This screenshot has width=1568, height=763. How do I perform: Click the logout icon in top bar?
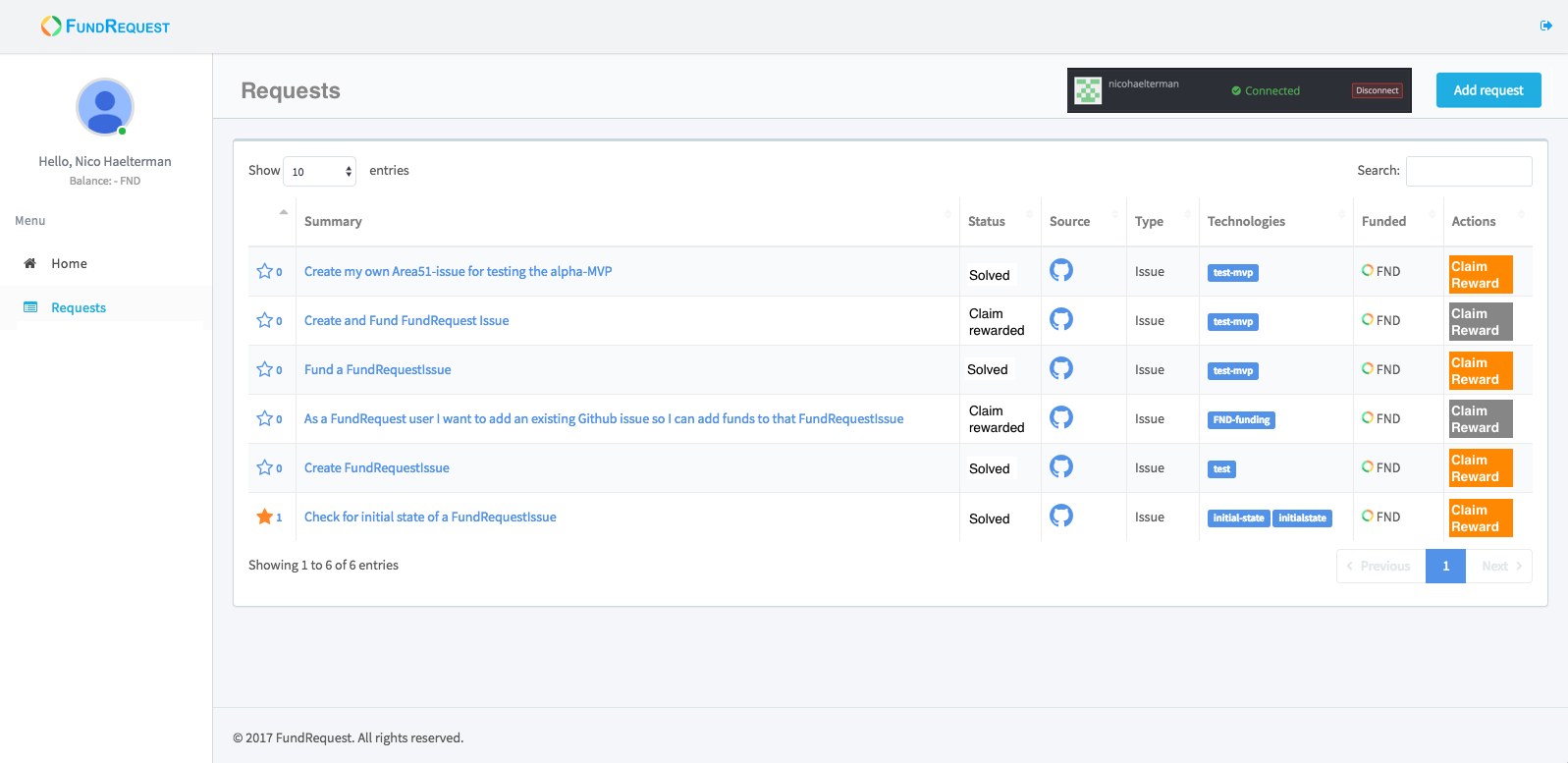pos(1546,26)
